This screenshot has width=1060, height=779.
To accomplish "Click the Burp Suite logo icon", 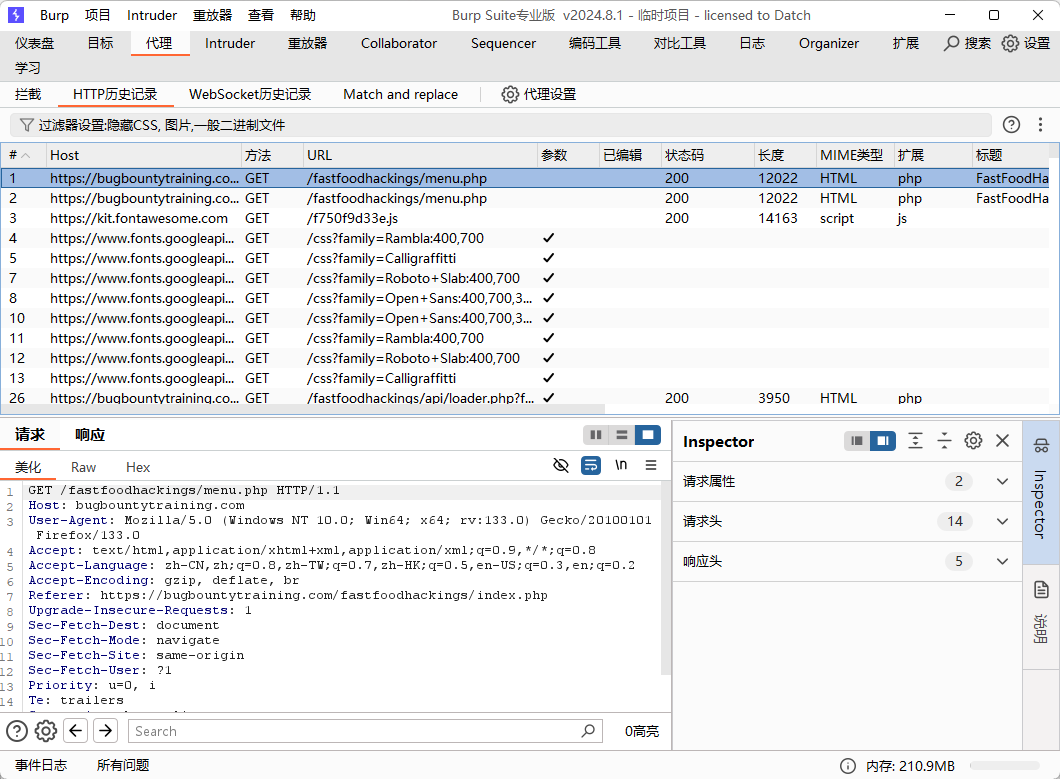I will pos(16,15).
